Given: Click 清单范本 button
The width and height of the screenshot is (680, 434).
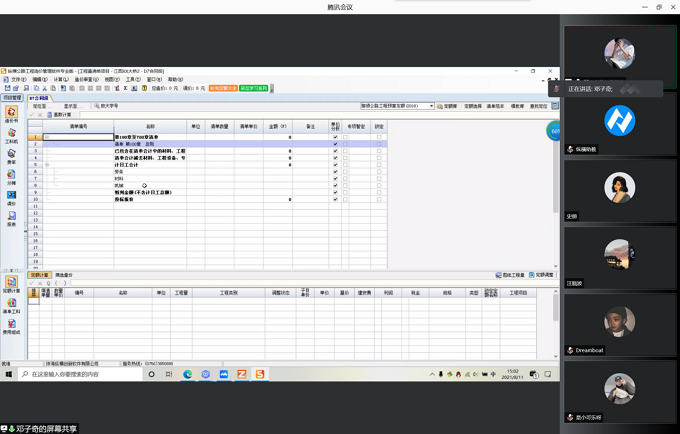Looking at the screenshot, I should coord(495,106).
